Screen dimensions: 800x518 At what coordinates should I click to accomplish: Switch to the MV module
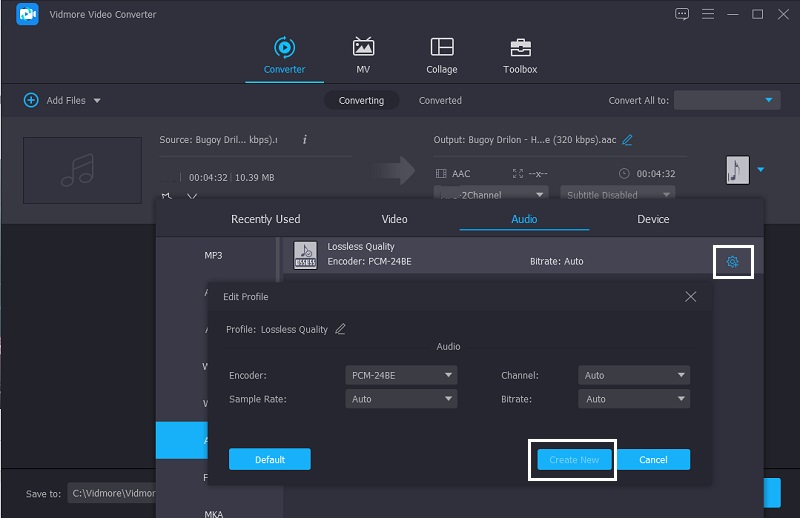tap(363, 47)
